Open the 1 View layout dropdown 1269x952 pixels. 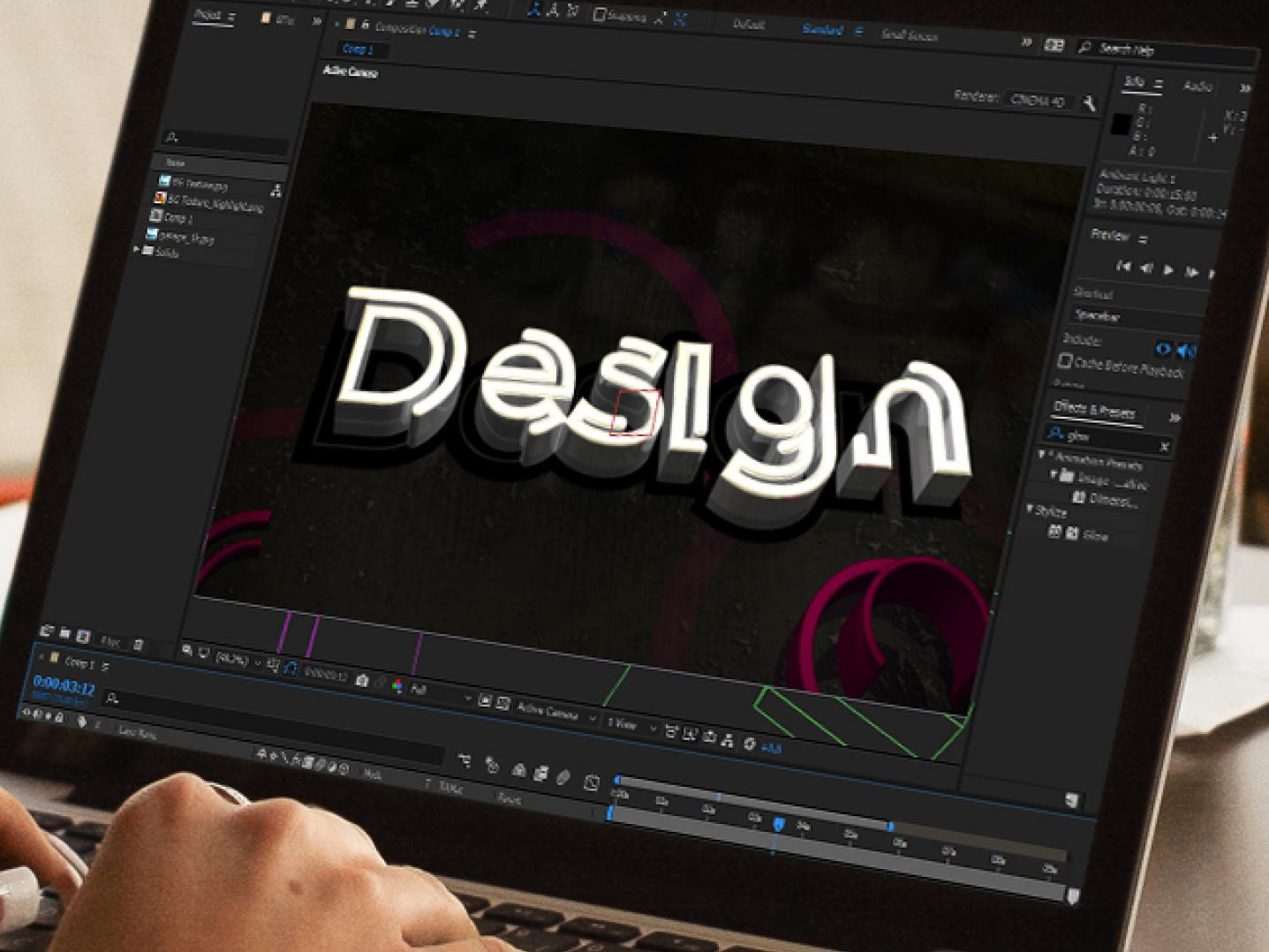click(631, 725)
